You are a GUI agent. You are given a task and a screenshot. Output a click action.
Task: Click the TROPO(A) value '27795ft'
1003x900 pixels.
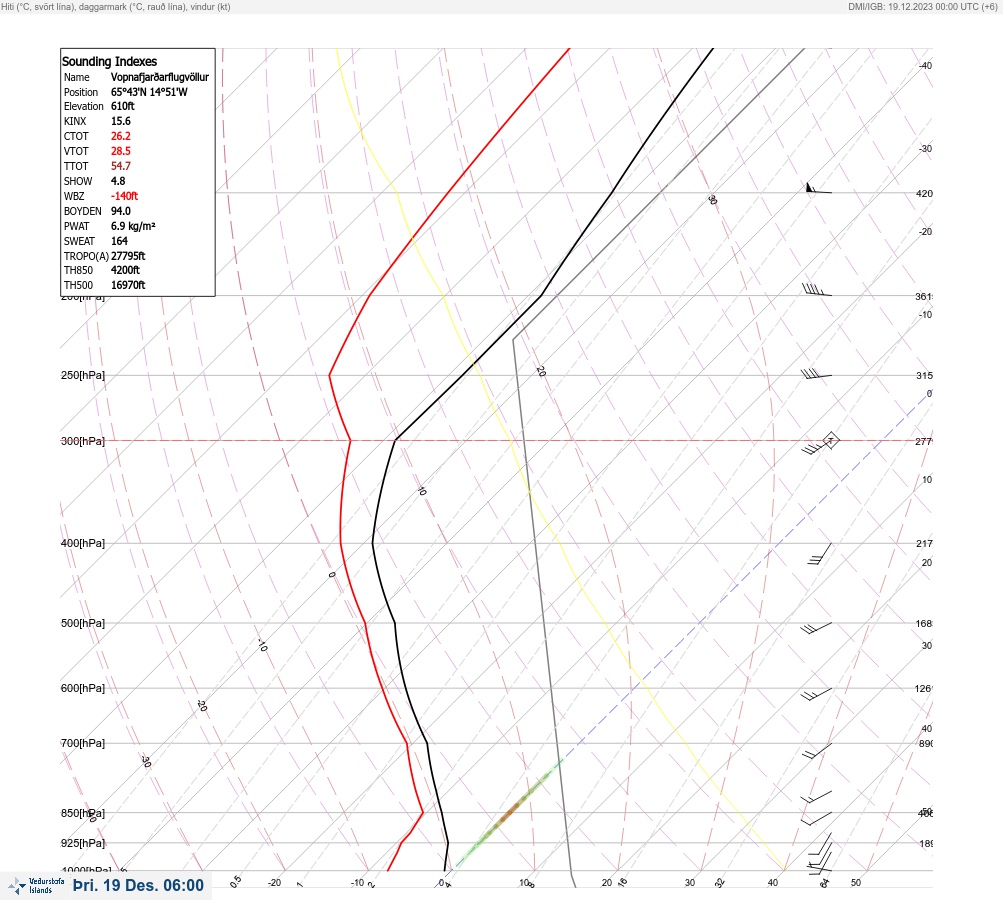128,256
